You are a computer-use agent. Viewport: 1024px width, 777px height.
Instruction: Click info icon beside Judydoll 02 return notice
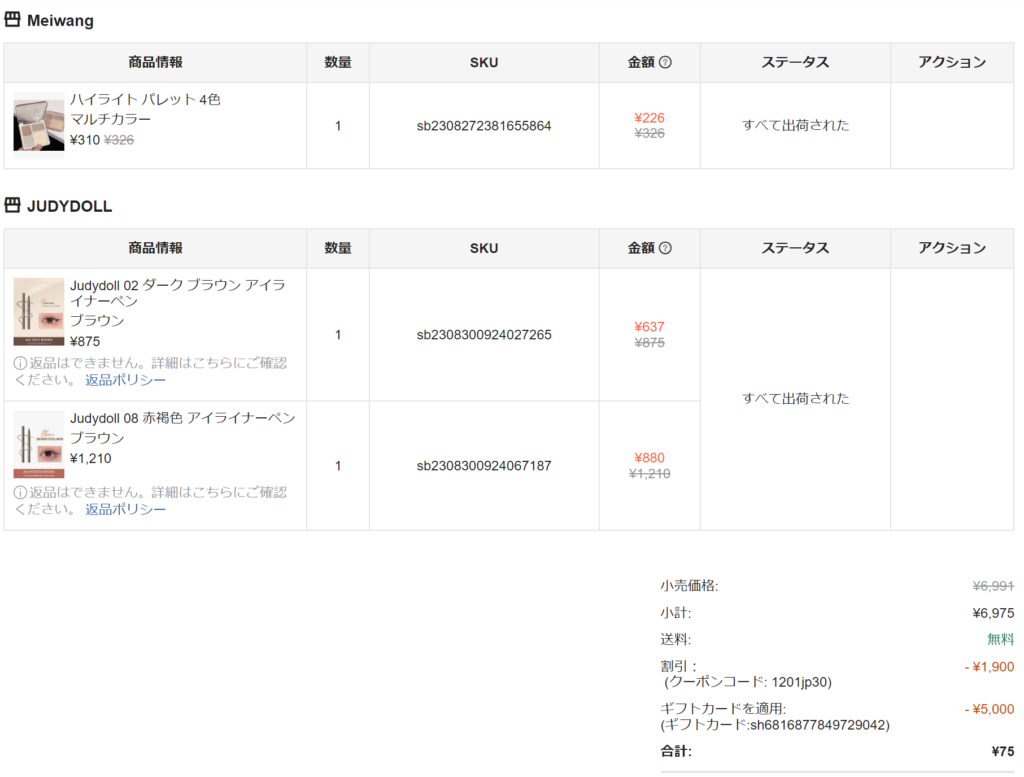pos(20,363)
